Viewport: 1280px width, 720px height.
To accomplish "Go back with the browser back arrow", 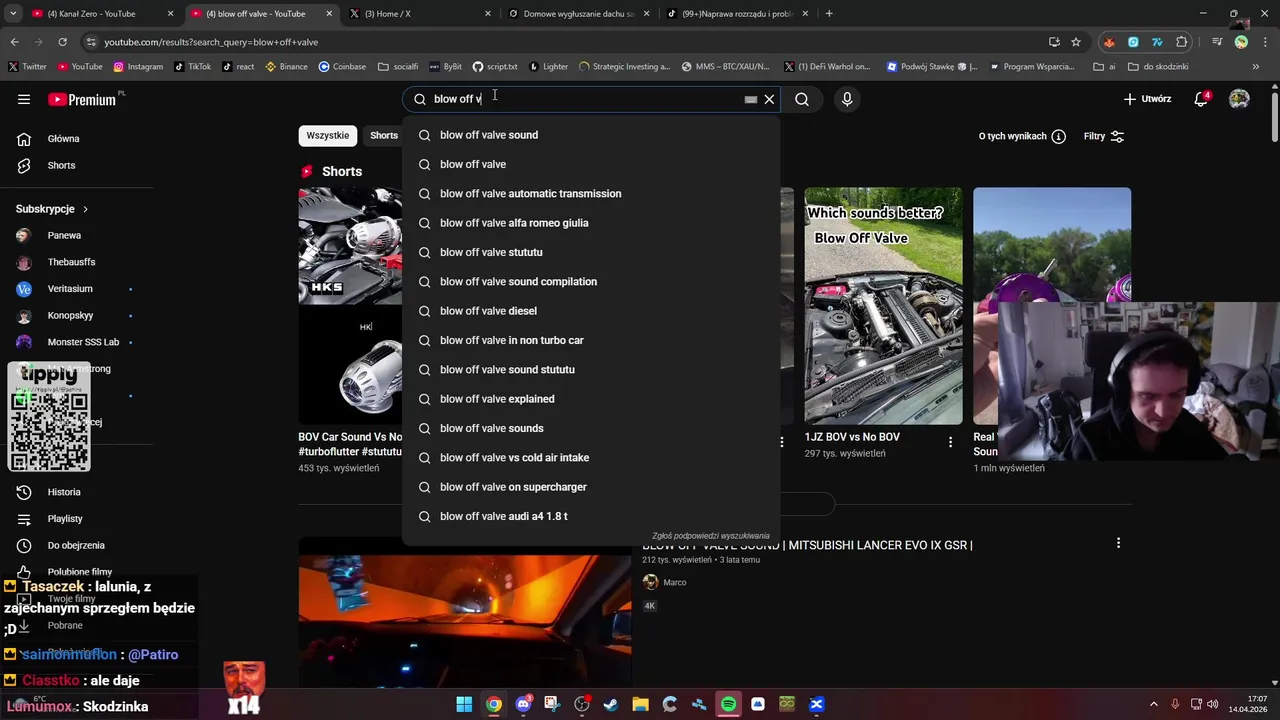I will click(x=14, y=42).
